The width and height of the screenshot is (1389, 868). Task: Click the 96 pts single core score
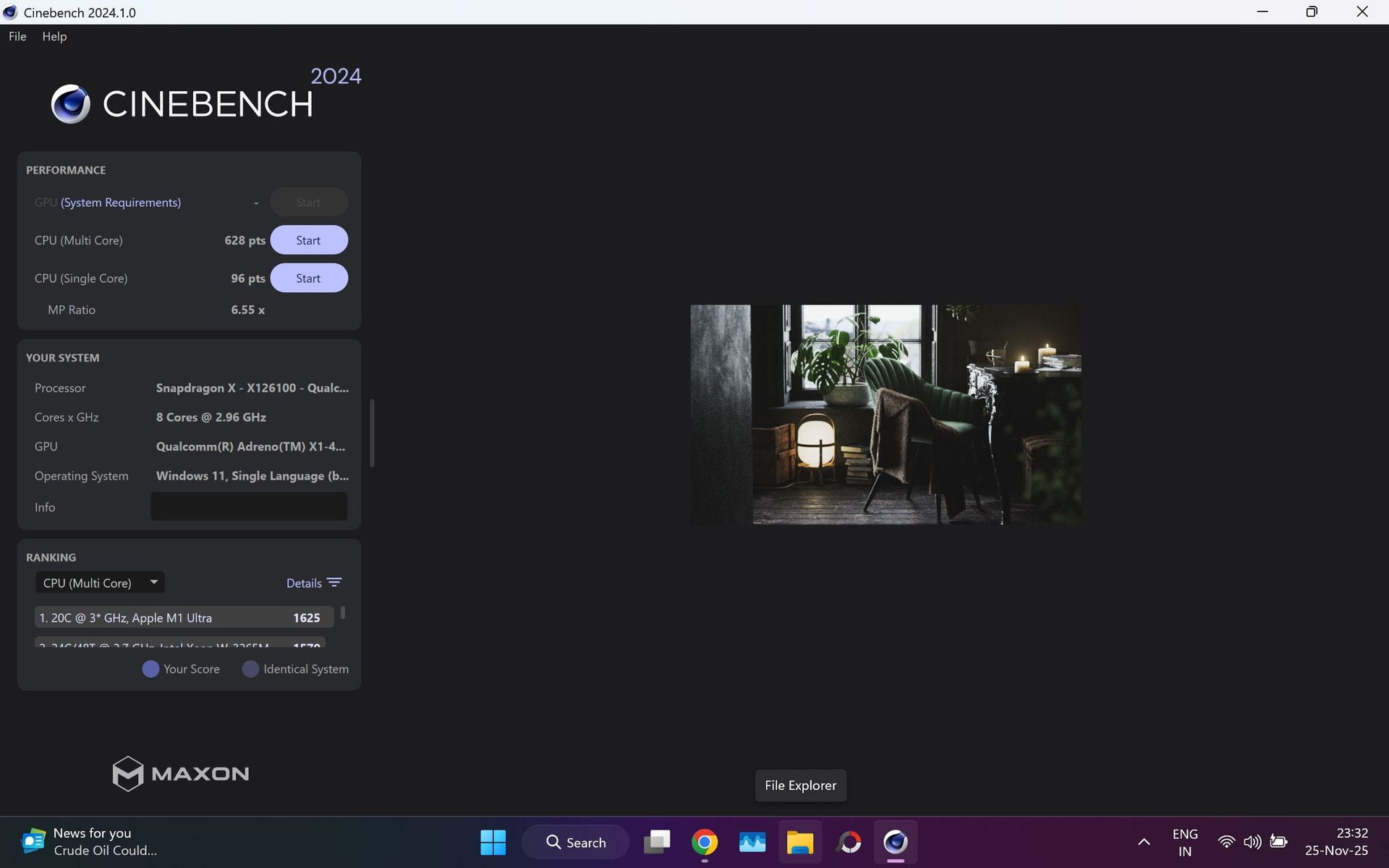pos(248,278)
